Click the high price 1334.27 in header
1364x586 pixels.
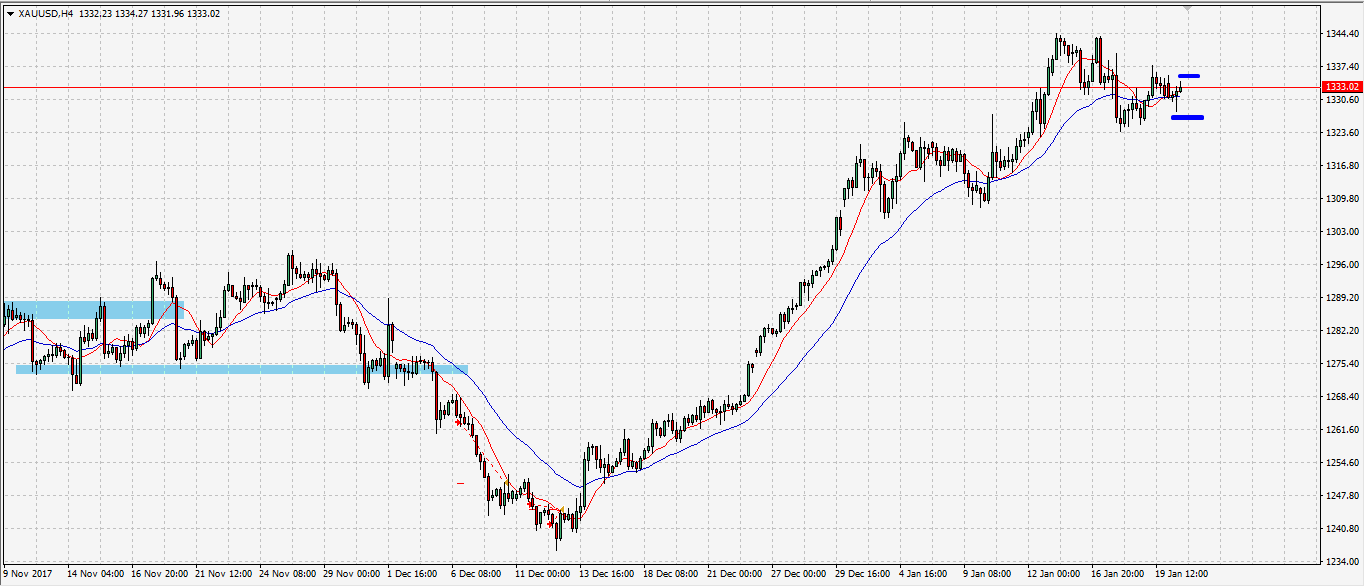(x=132, y=14)
